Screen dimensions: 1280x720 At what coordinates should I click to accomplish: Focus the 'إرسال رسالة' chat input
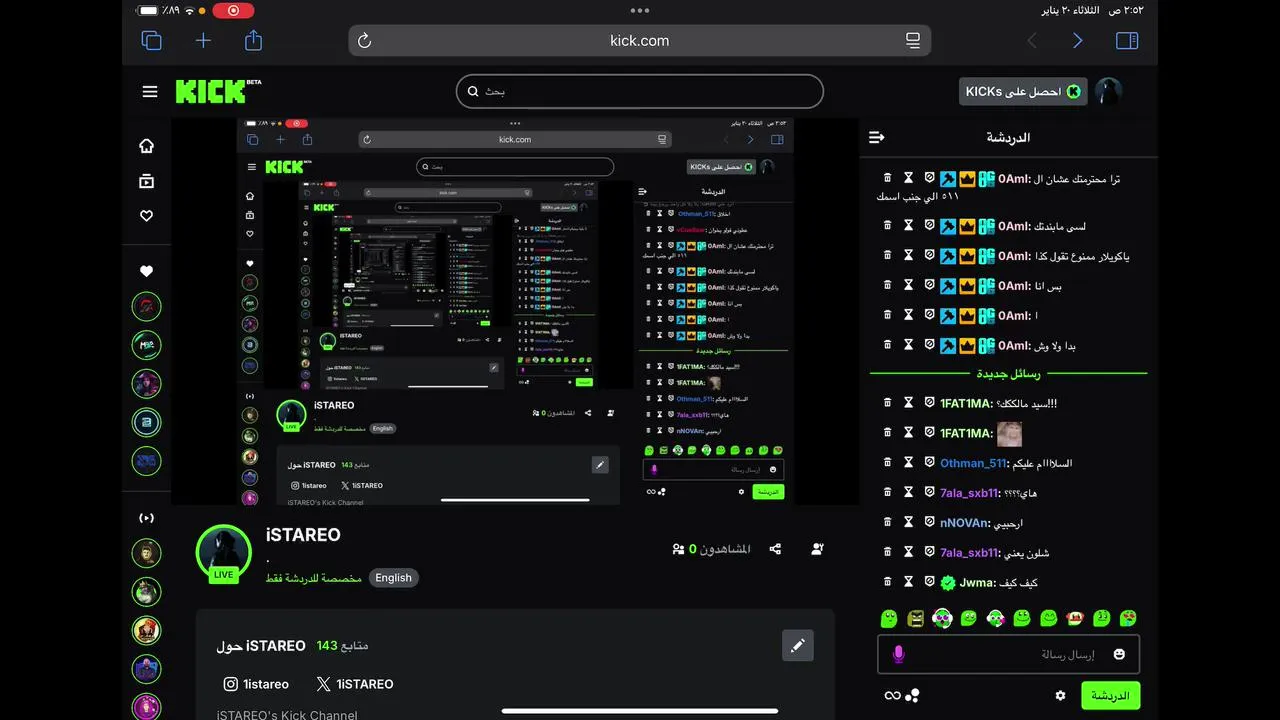click(1008, 654)
